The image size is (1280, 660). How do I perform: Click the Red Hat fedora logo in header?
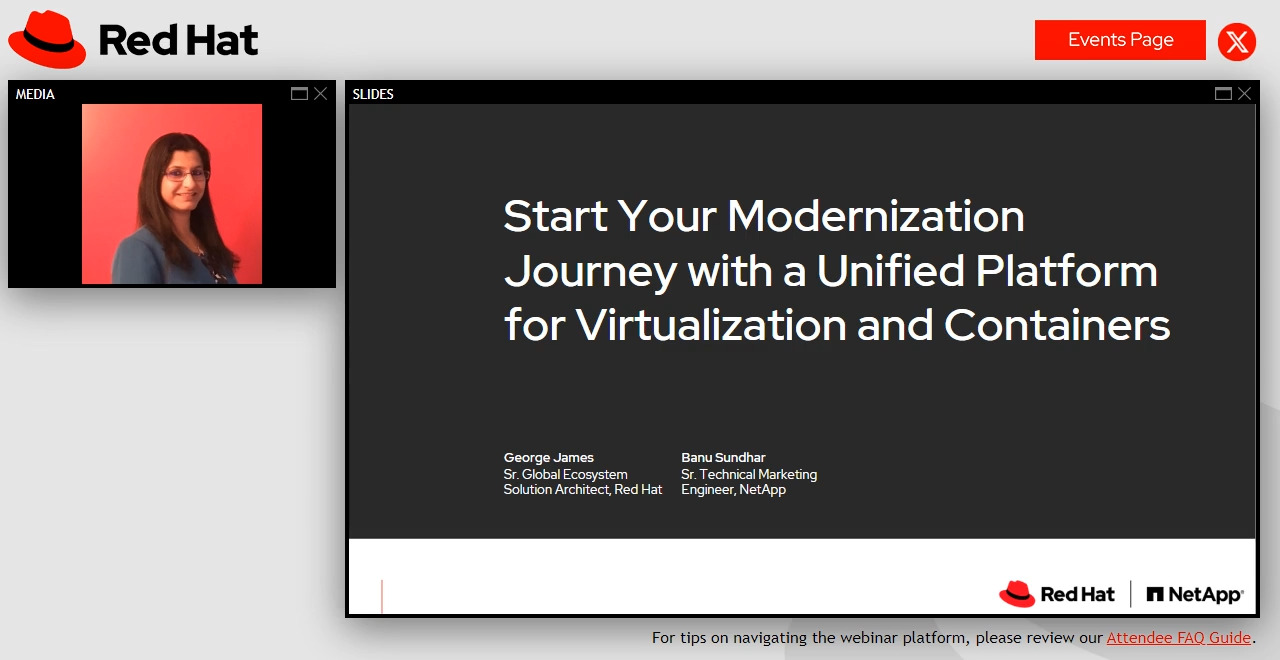(47, 40)
